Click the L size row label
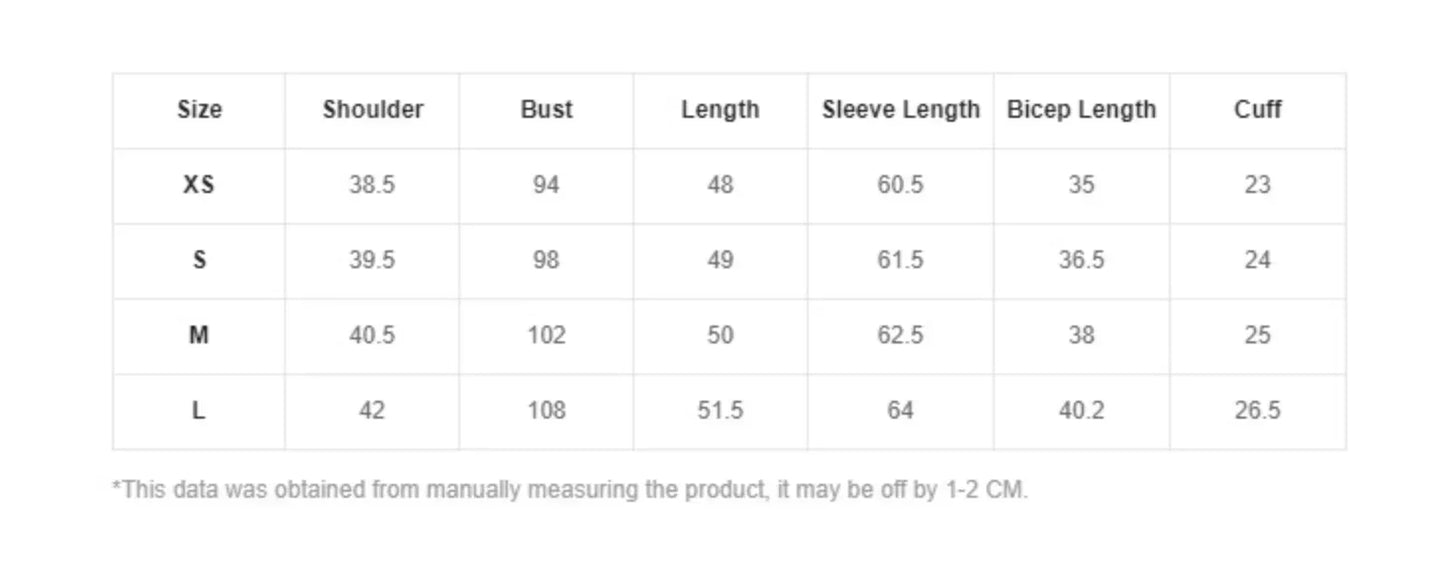The height and width of the screenshot is (570, 1445). tap(199, 410)
